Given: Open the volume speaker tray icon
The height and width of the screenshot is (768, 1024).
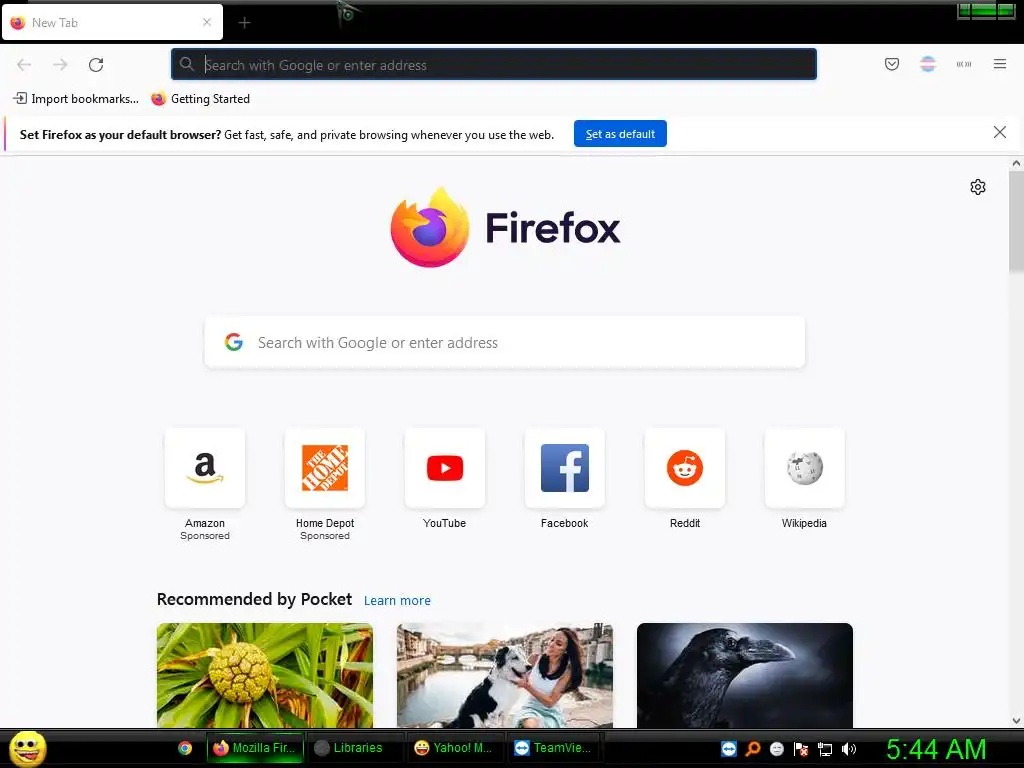Looking at the screenshot, I should point(848,749).
